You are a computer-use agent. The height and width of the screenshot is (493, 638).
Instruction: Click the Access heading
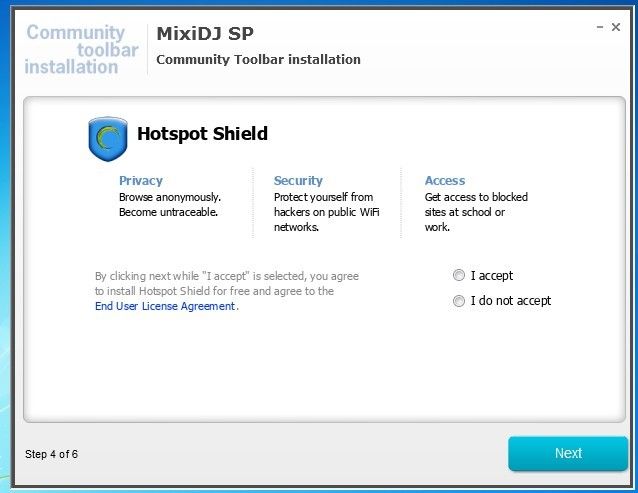(x=445, y=181)
